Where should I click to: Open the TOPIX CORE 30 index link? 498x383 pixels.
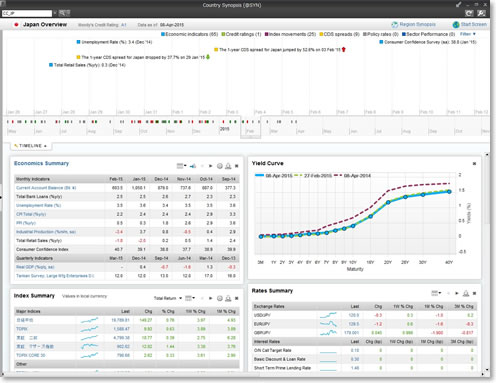[31, 355]
